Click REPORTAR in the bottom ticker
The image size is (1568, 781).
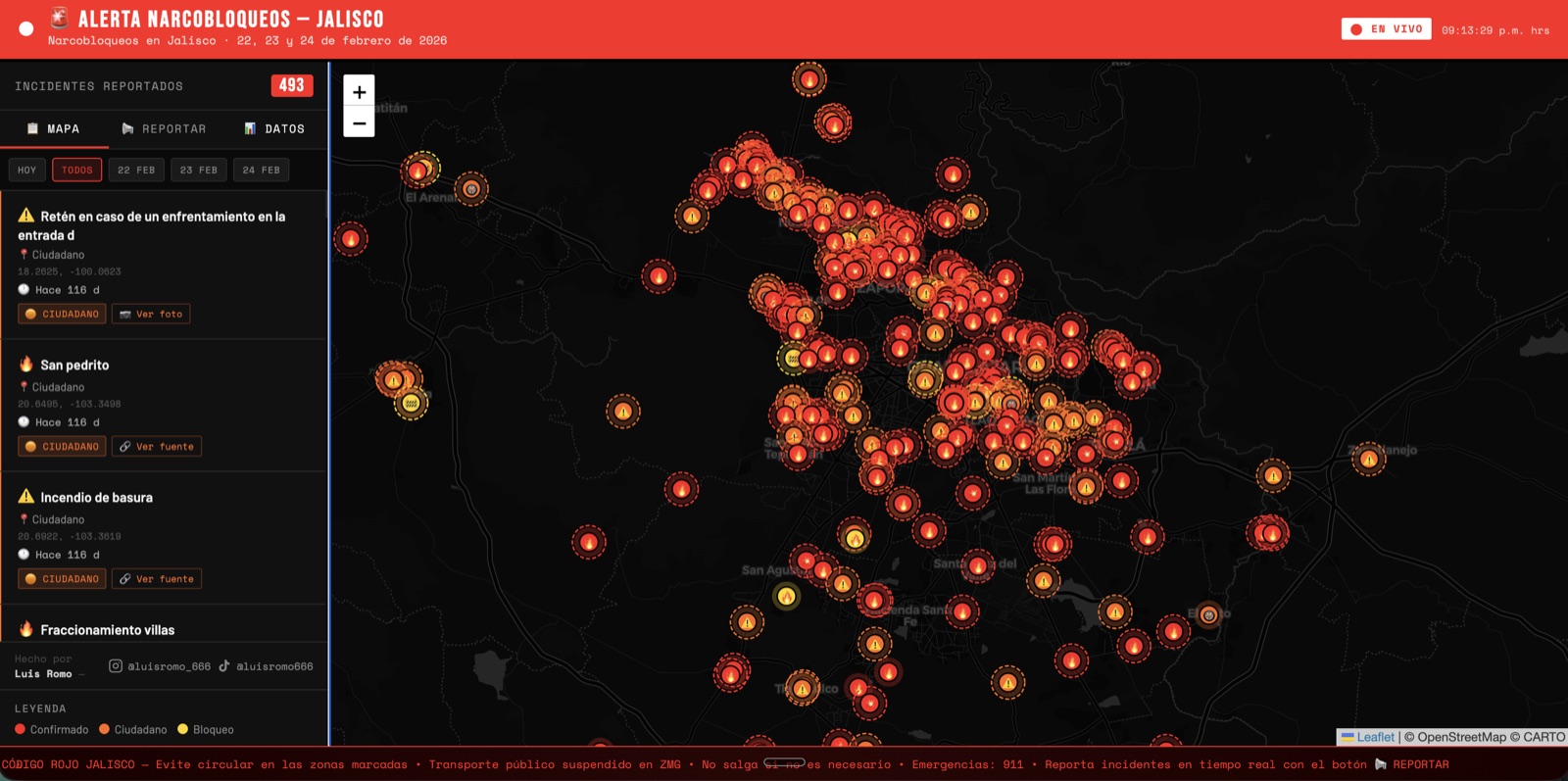(1420, 764)
